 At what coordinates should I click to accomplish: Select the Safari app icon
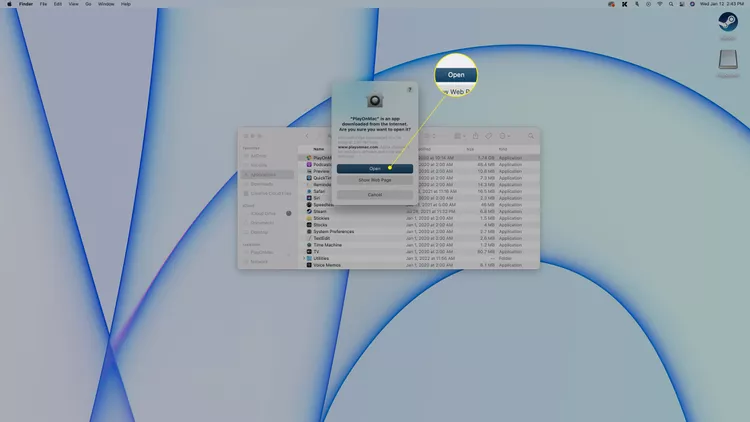[309, 191]
